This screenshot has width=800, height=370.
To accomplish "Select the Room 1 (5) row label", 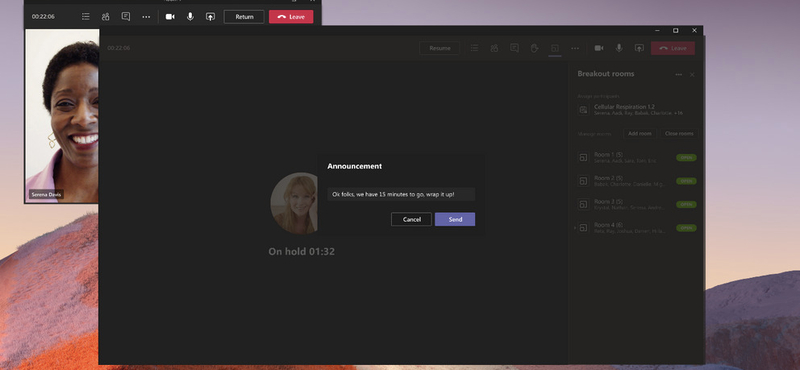I will click(608, 154).
